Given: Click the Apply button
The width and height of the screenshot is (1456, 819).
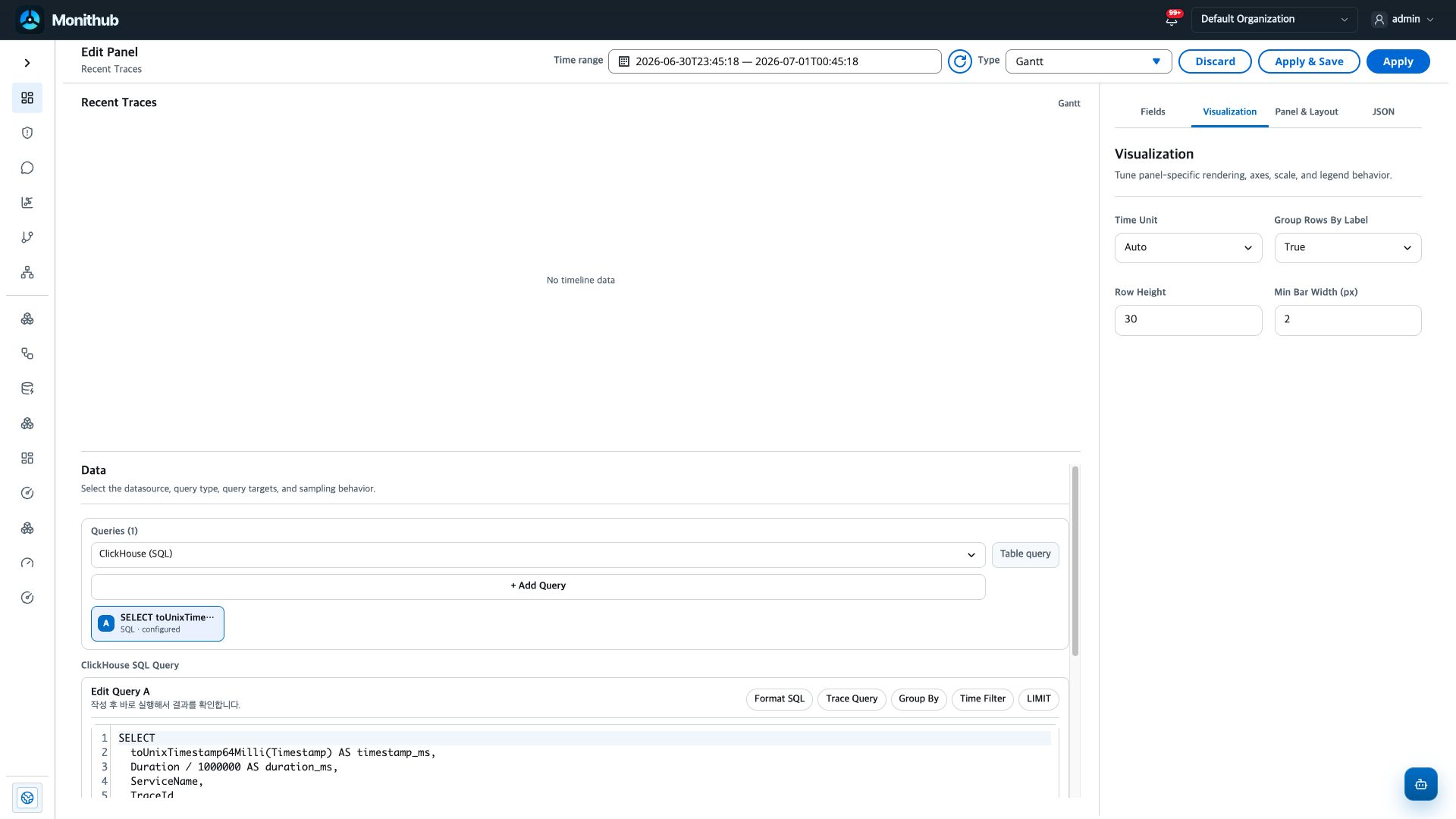Looking at the screenshot, I should click(1398, 61).
